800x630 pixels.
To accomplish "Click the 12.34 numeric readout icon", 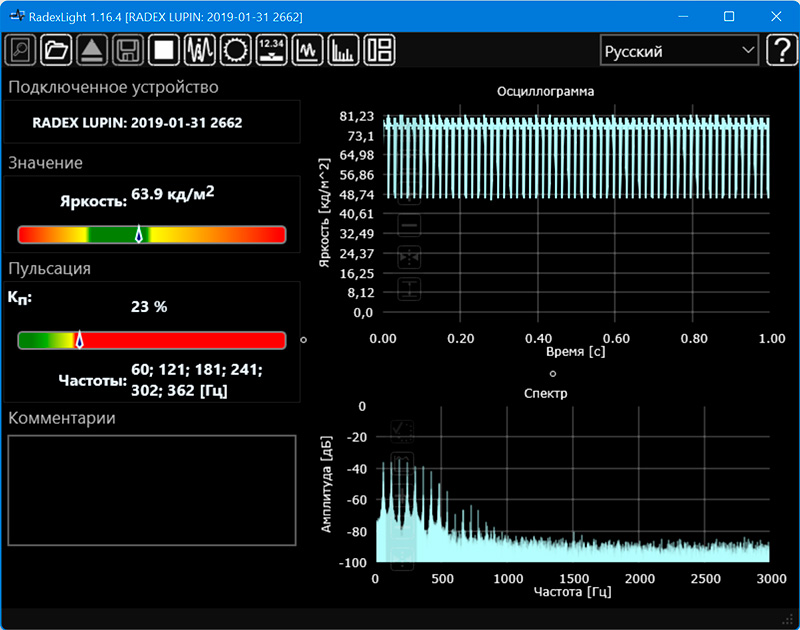I will (271, 50).
